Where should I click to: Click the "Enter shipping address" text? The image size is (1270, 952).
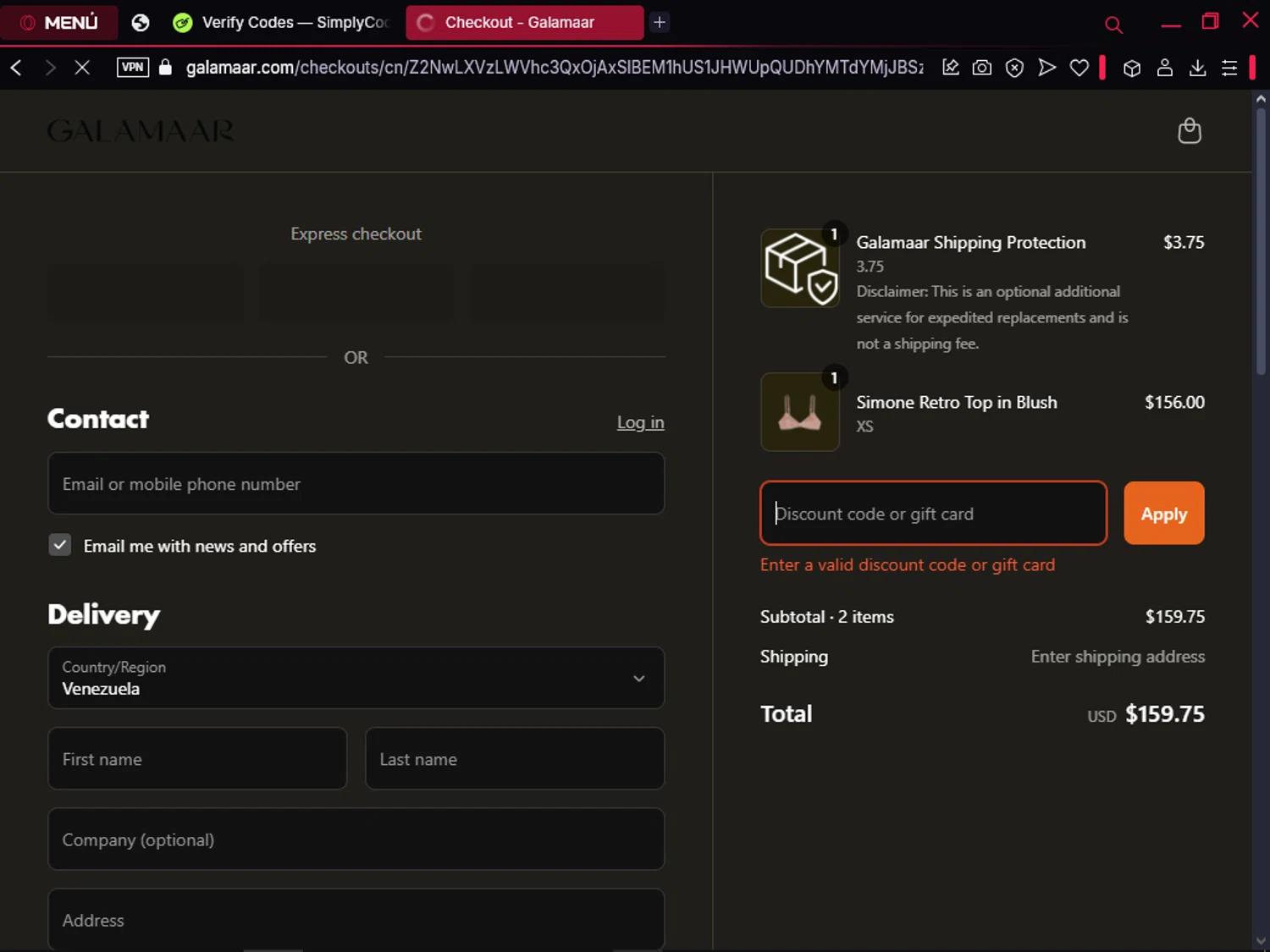[1118, 657]
